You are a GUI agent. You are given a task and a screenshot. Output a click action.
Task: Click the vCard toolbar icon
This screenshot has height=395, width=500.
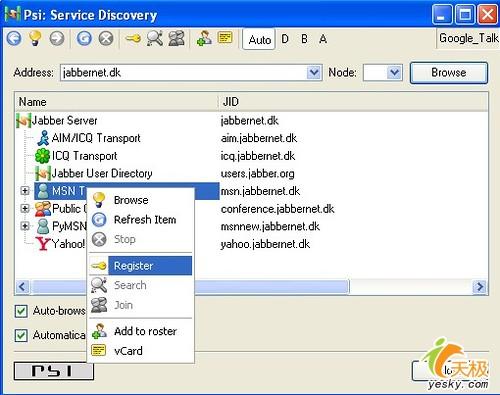tap(225, 37)
